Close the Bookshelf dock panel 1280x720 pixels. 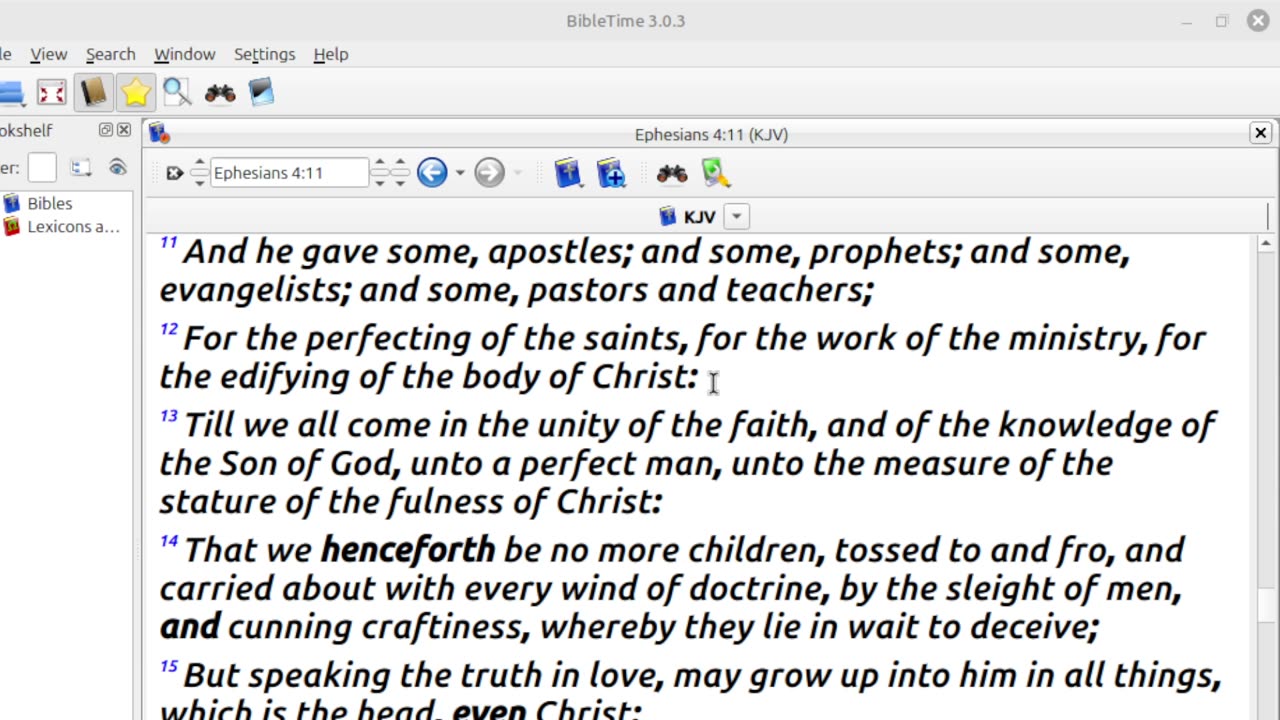click(x=124, y=130)
